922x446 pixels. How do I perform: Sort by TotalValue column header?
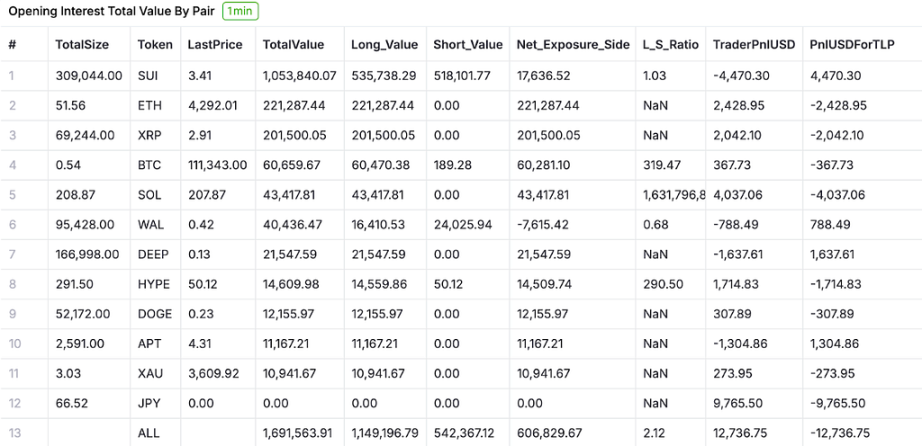coord(293,45)
